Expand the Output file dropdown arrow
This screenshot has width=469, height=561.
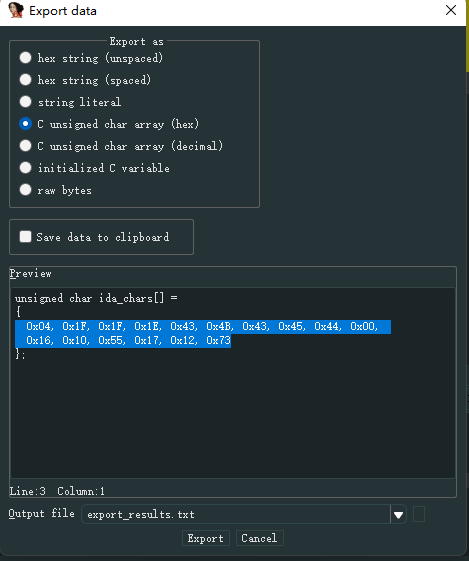(x=398, y=515)
